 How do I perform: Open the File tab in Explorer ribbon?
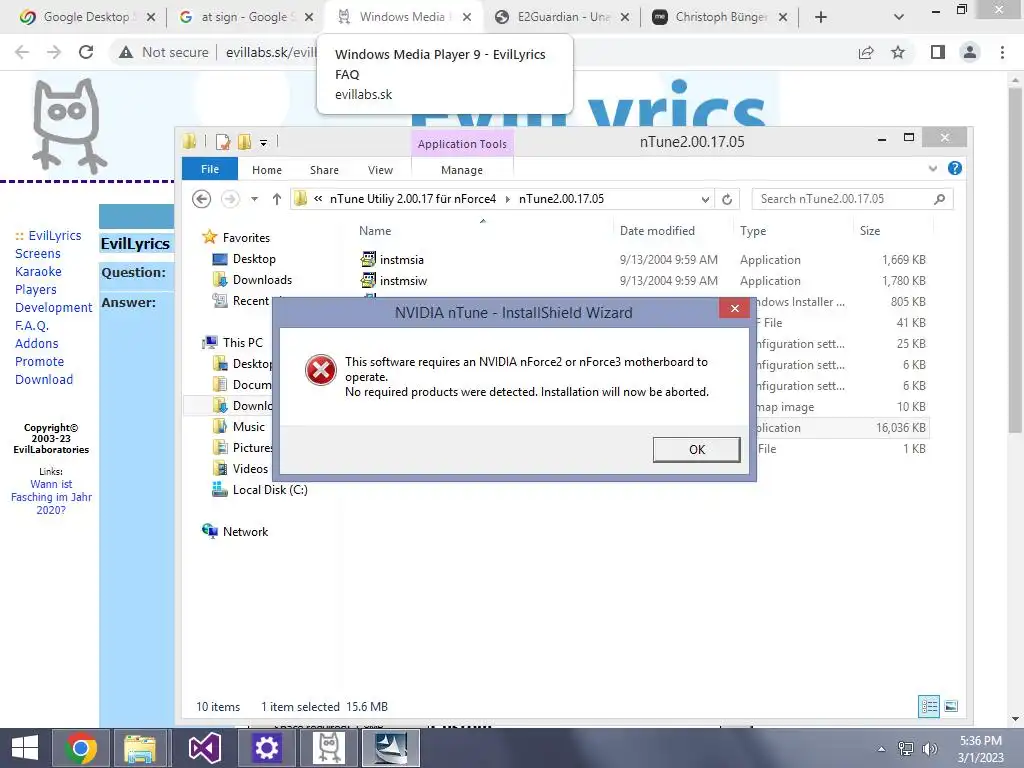click(210, 169)
